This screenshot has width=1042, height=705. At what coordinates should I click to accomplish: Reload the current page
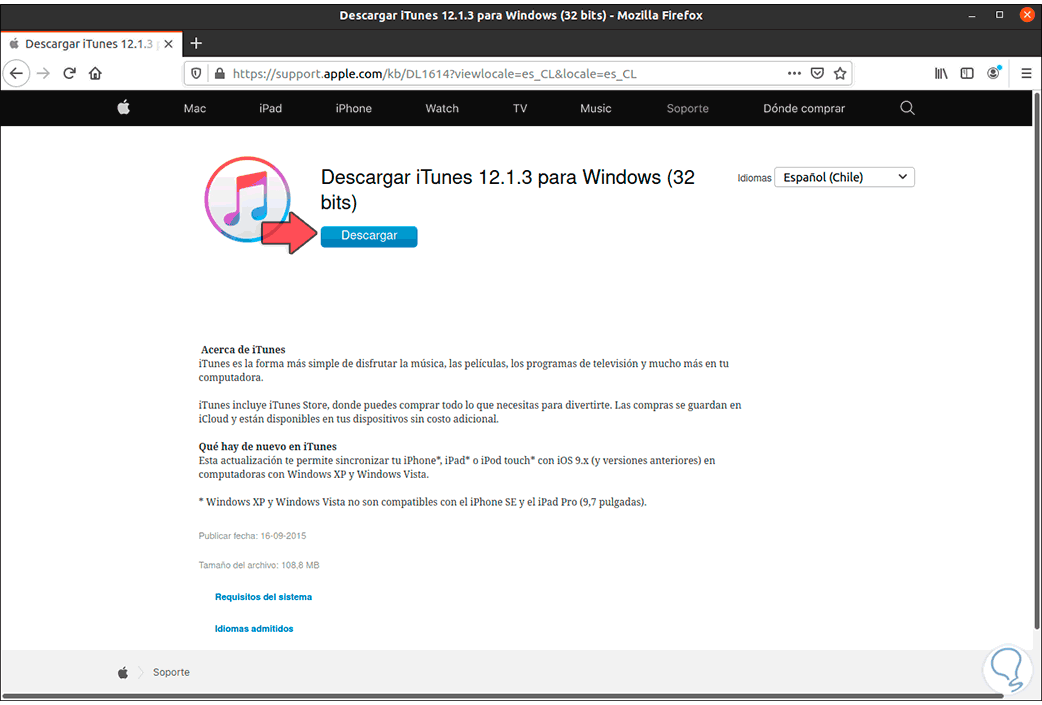point(69,74)
